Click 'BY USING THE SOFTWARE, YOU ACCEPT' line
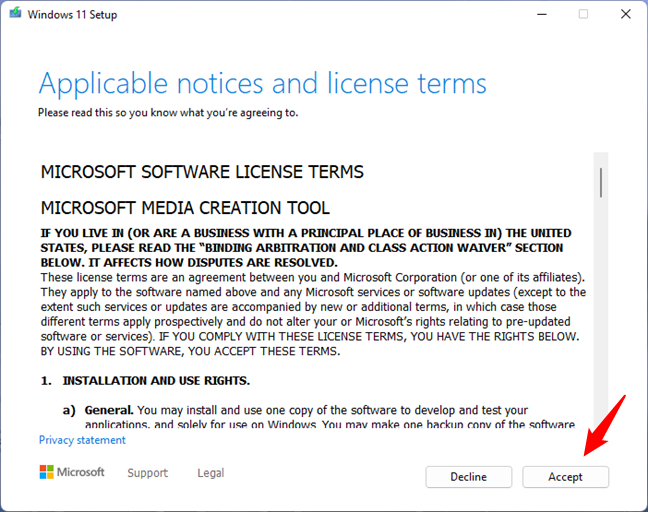 click(x=190, y=351)
